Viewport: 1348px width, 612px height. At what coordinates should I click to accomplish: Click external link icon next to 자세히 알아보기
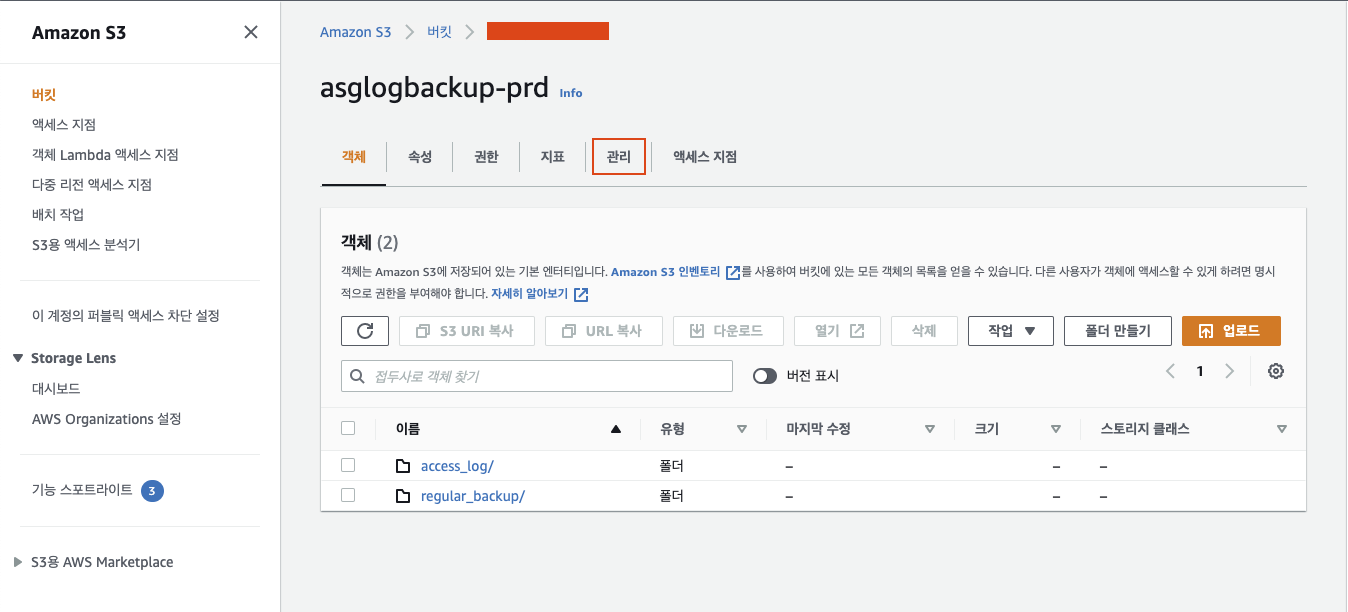pyautogui.click(x=581, y=294)
